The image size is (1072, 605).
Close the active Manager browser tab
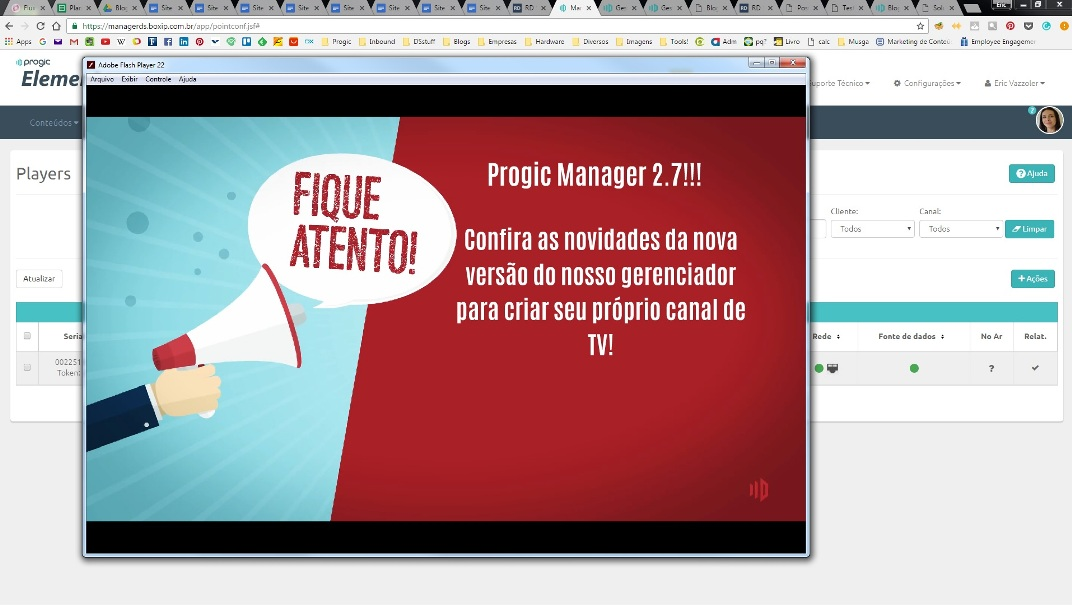click(589, 8)
